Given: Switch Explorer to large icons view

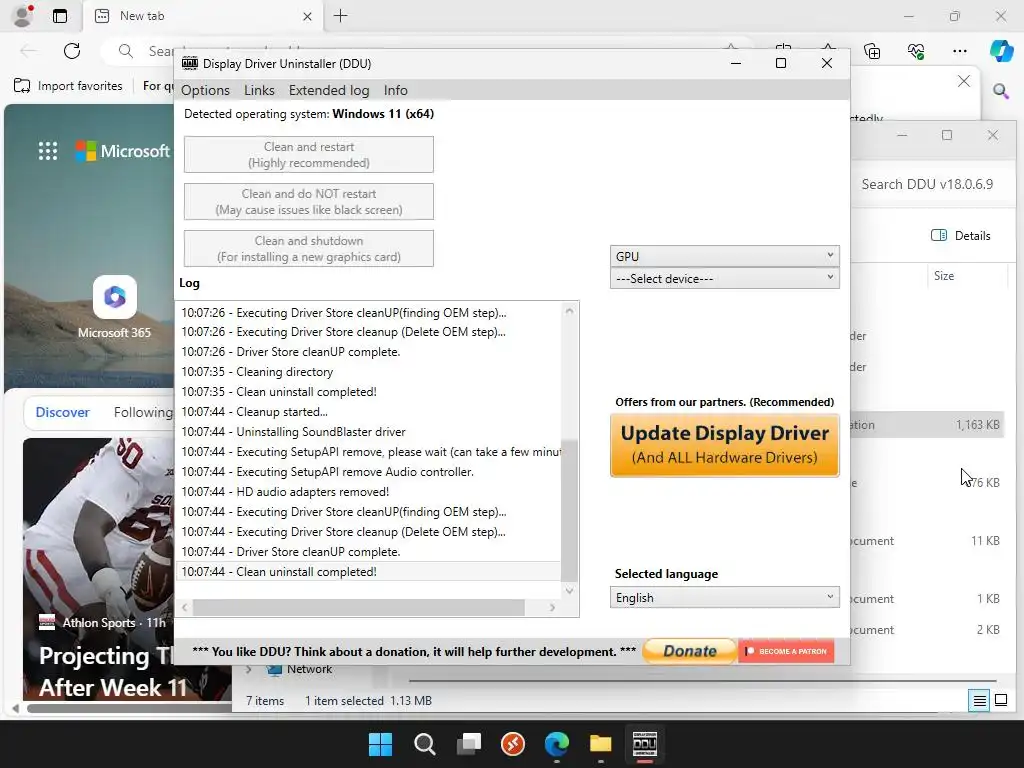Looking at the screenshot, I should point(1000,701).
